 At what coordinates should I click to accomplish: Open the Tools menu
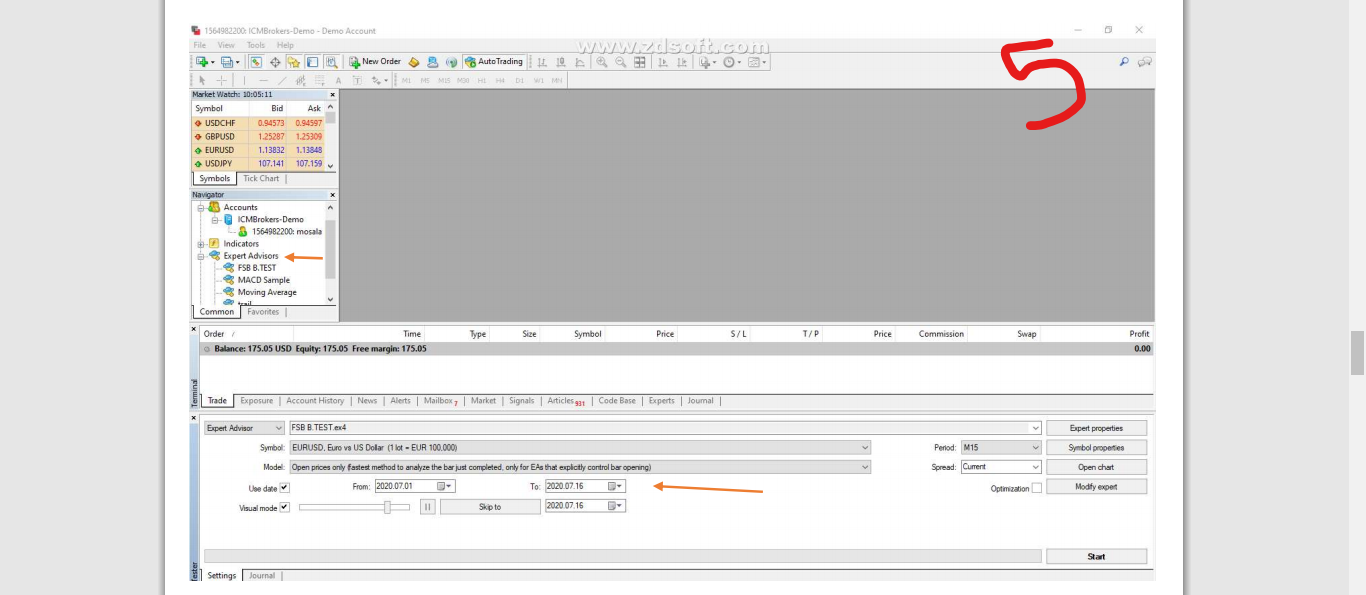click(x=256, y=45)
